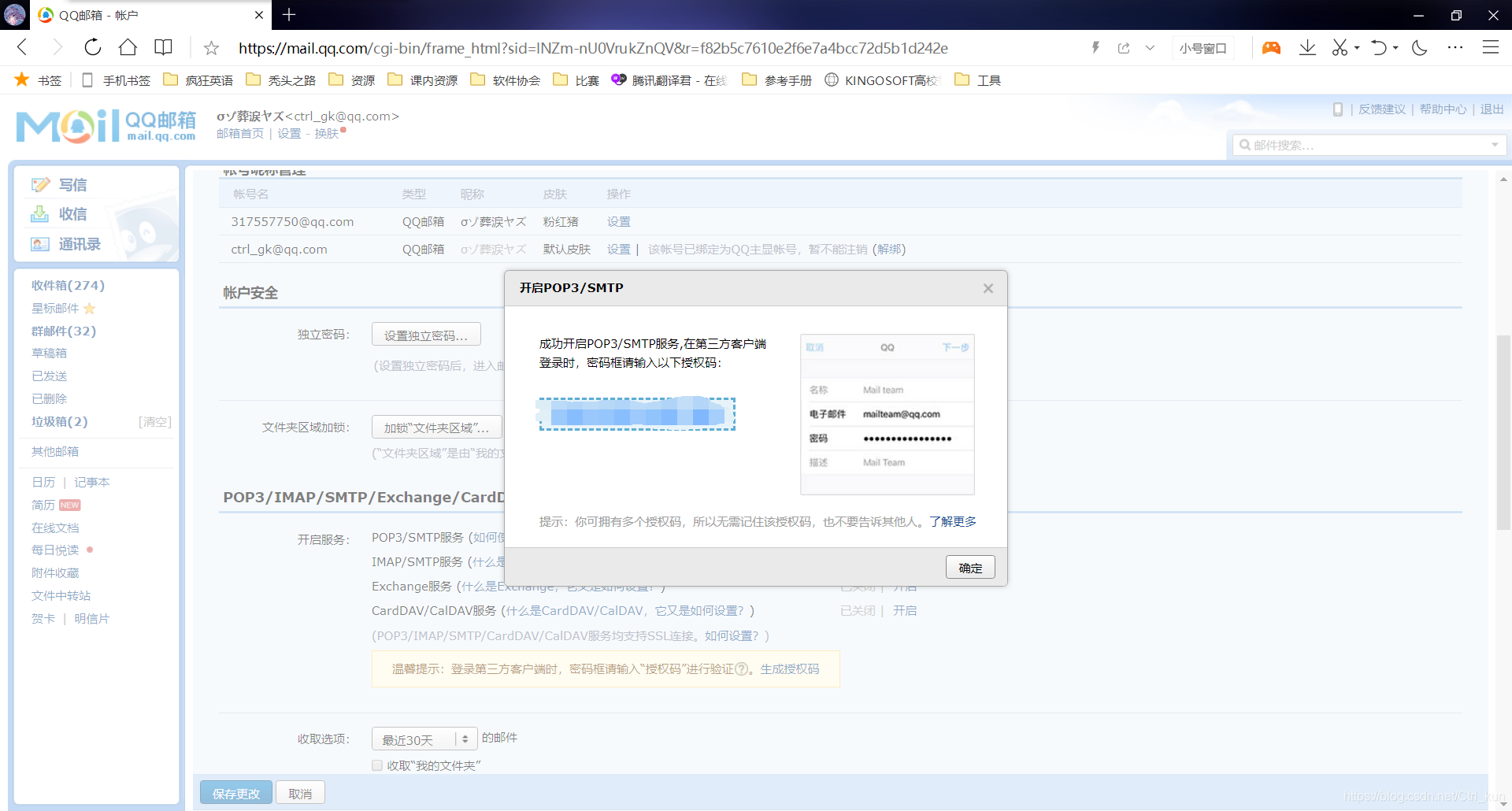Reload page using the refresh icon
Image resolution: width=1512 pixels, height=811 pixels.
click(92, 47)
